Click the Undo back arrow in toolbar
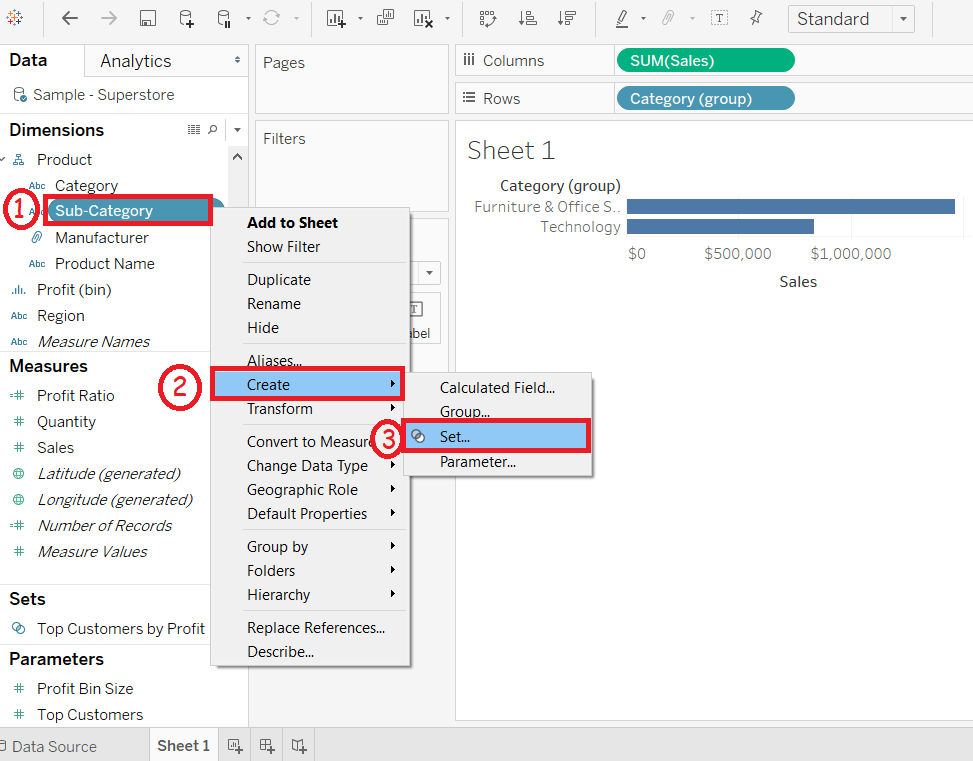973x761 pixels. [70, 18]
